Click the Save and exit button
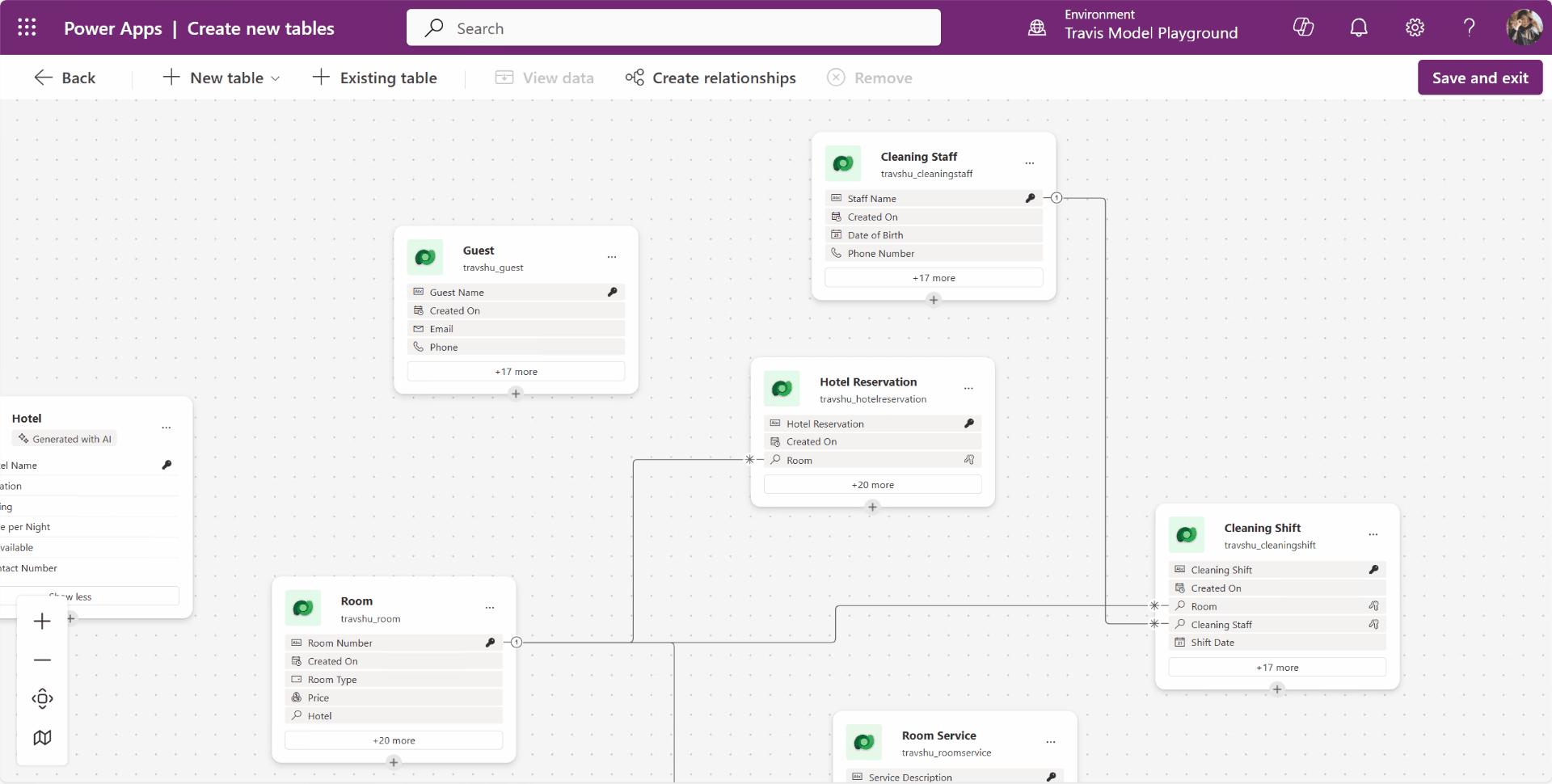 pyautogui.click(x=1479, y=77)
